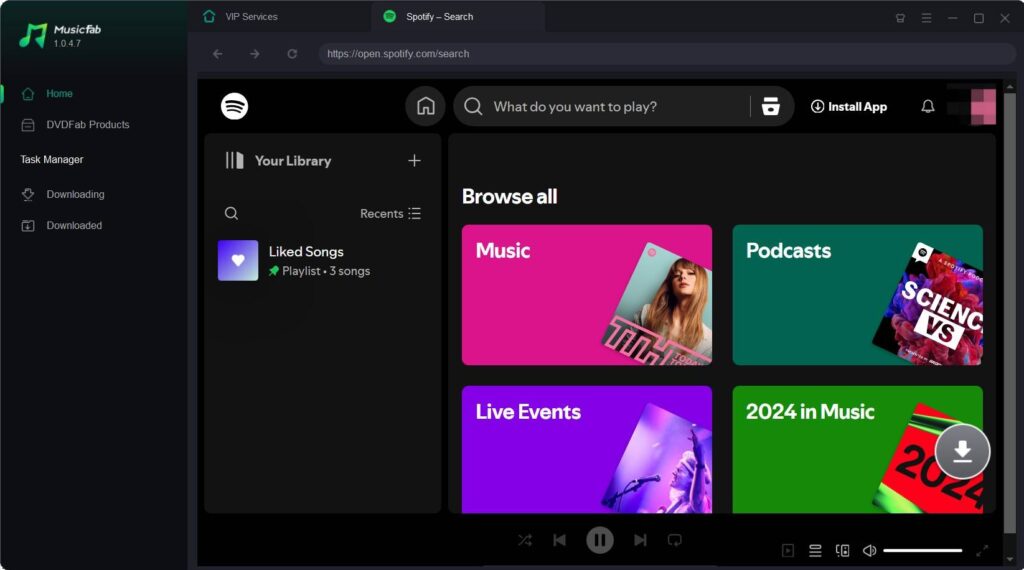1024x570 pixels.
Task: Open the Downloaded task list
Action: (61, 225)
